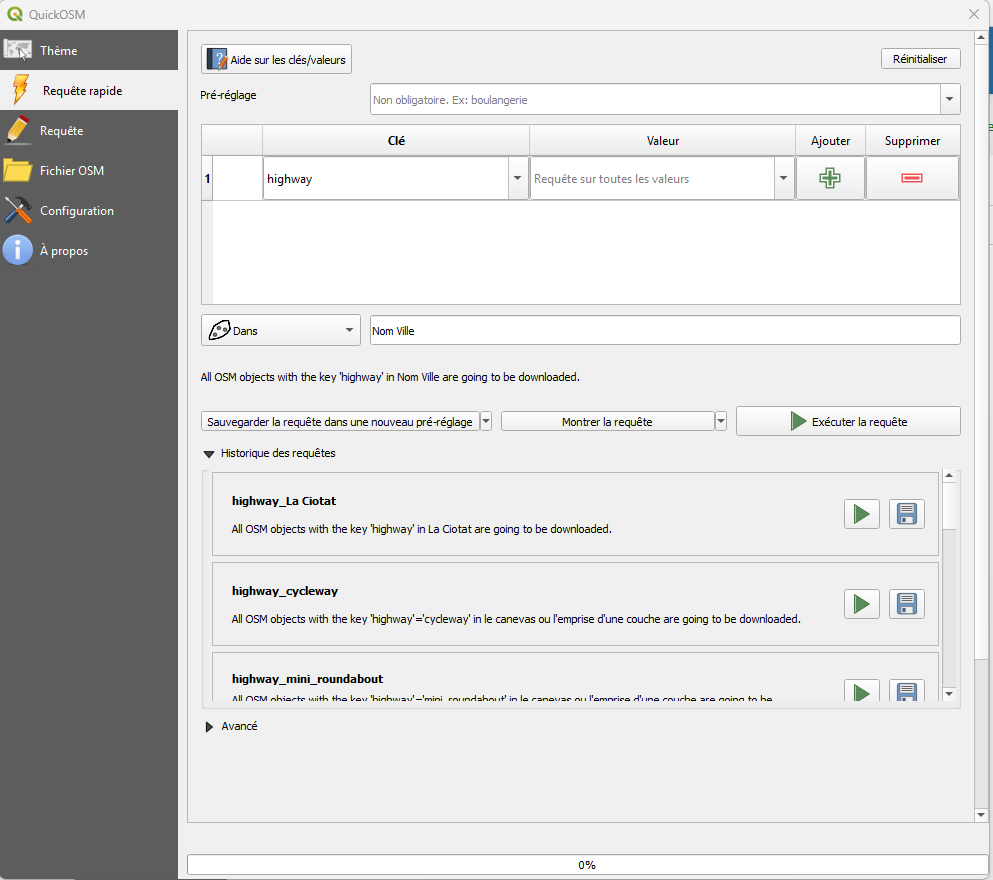Viewport: 993px width, 880px height.
Task: Click the Thème map icon
Action: coord(18,50)
